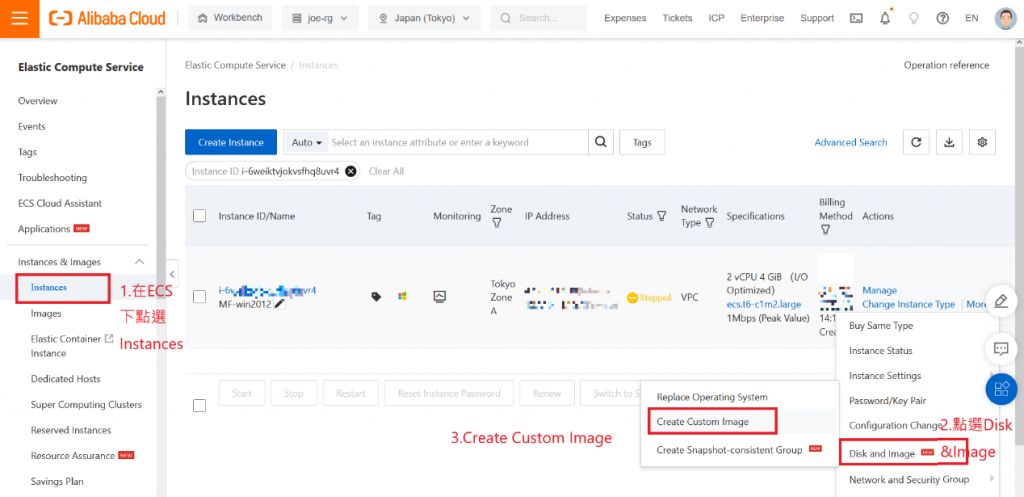
Task: Open the user avatar menu
Action: tap(1006, 18)
